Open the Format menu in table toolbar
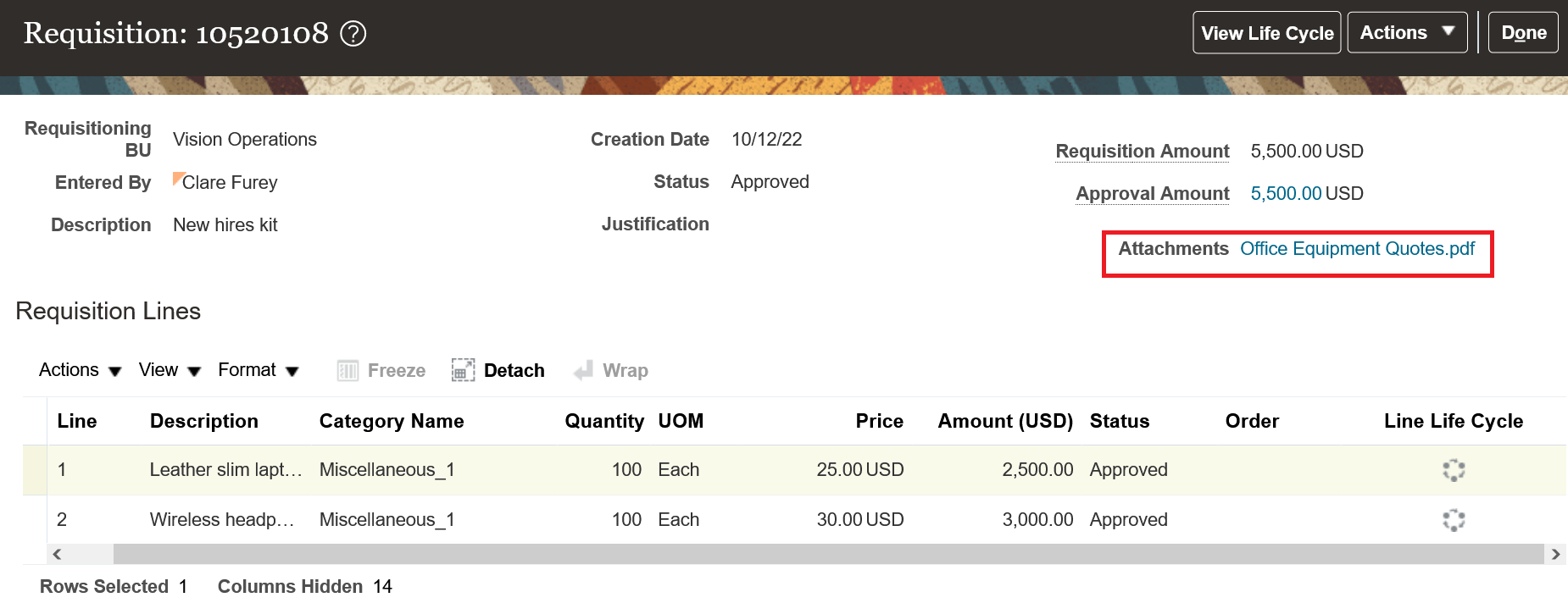 [x=258, y=370]
